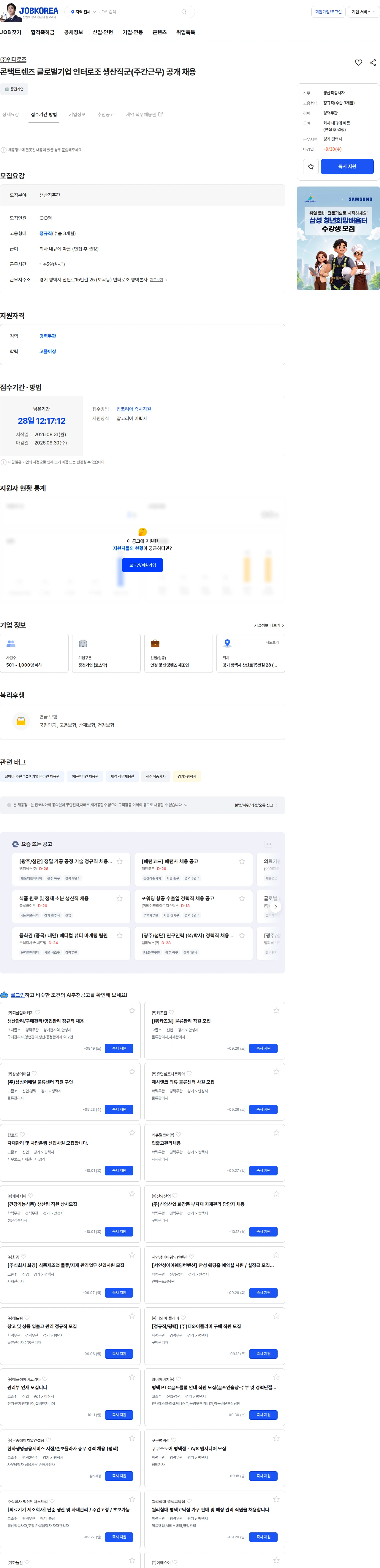This screenshot has height=1568, width=380.
Task: Star the 생산관리/구매관리/영업관리 정규직 채용 card
Action: pos(132,1011)
